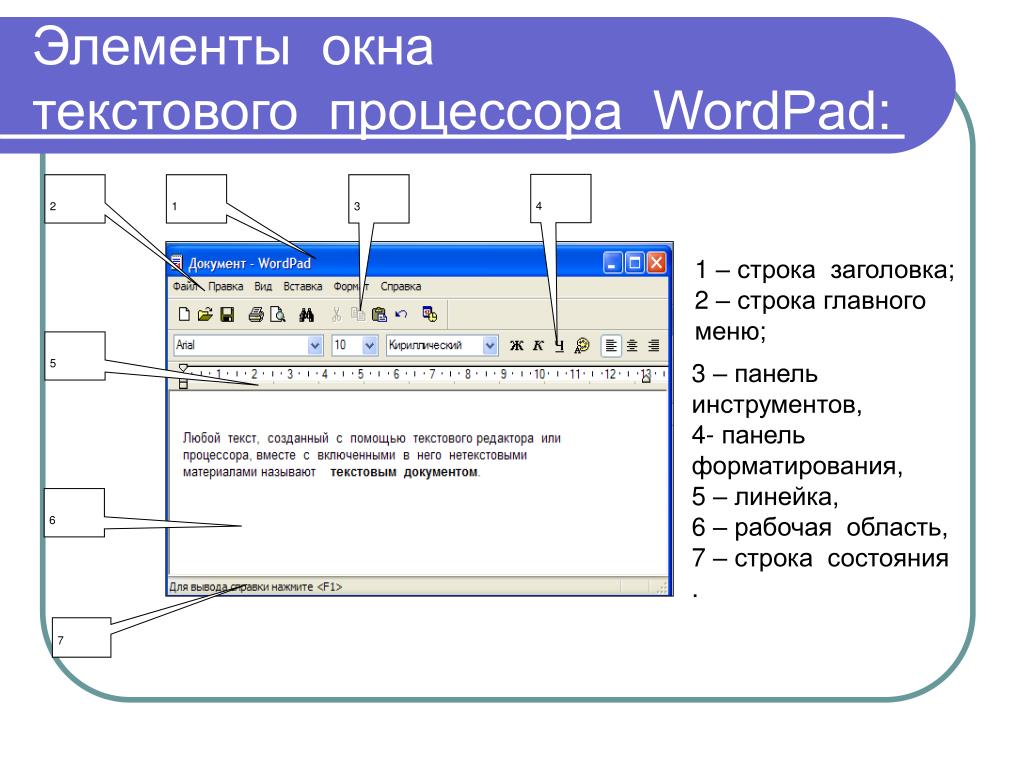Toggle italic with the К button

538,345
